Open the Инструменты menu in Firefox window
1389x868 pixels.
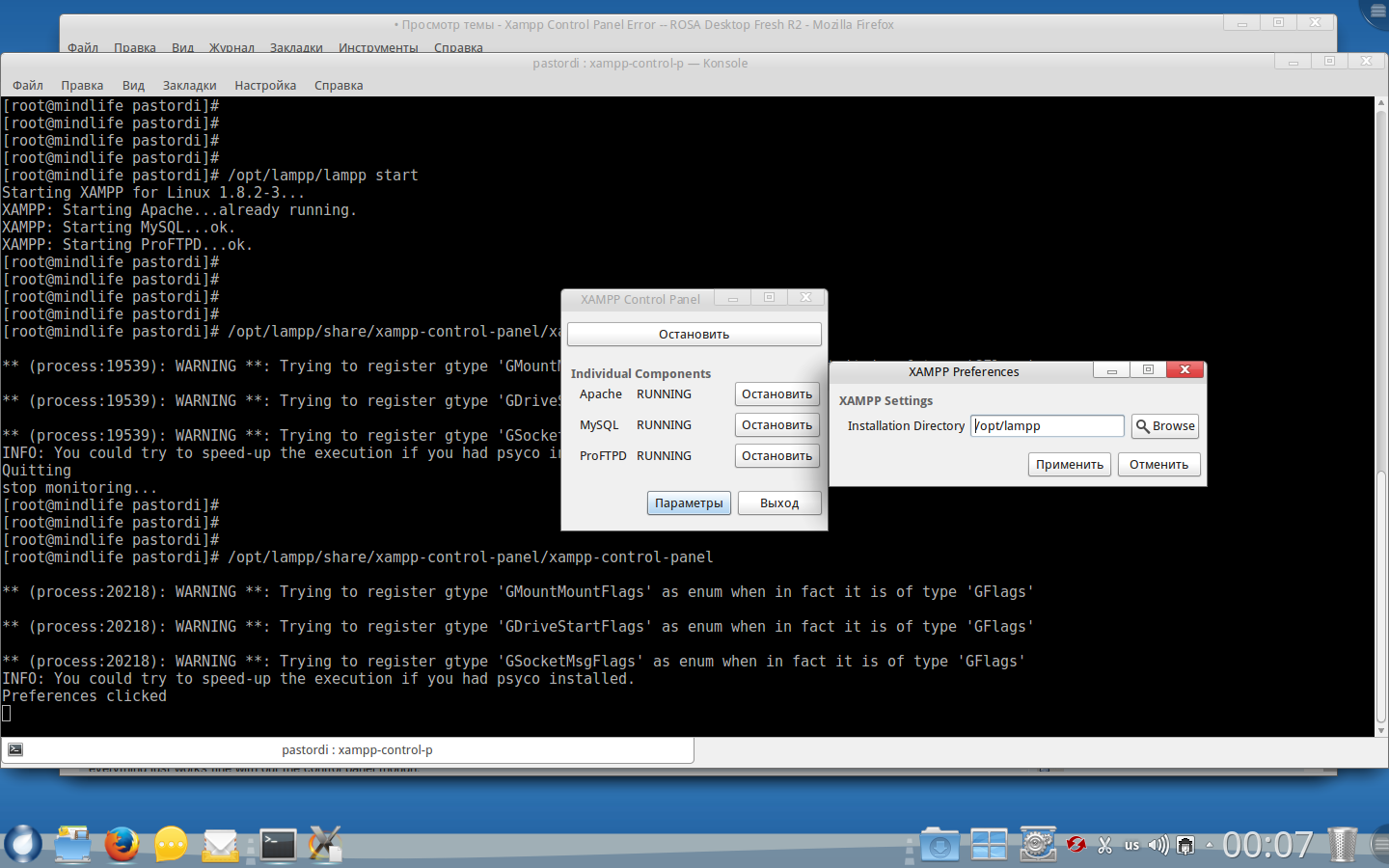(x=378, y=47)
